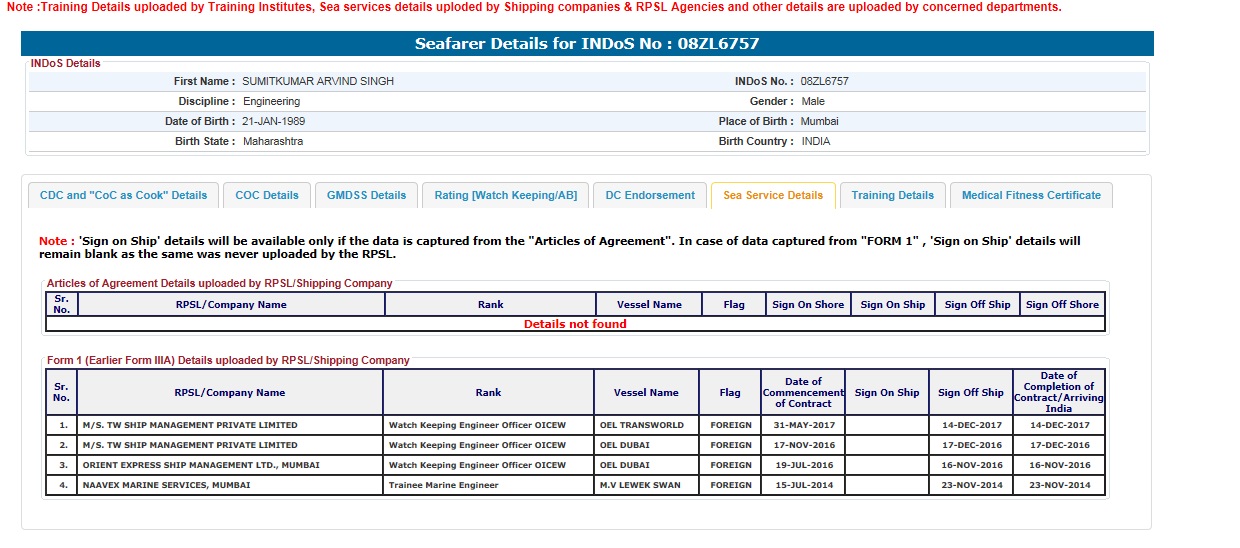1240x548 pixels.
Task: Switch to the COC Details tab
Action: [x=266, y=195]
